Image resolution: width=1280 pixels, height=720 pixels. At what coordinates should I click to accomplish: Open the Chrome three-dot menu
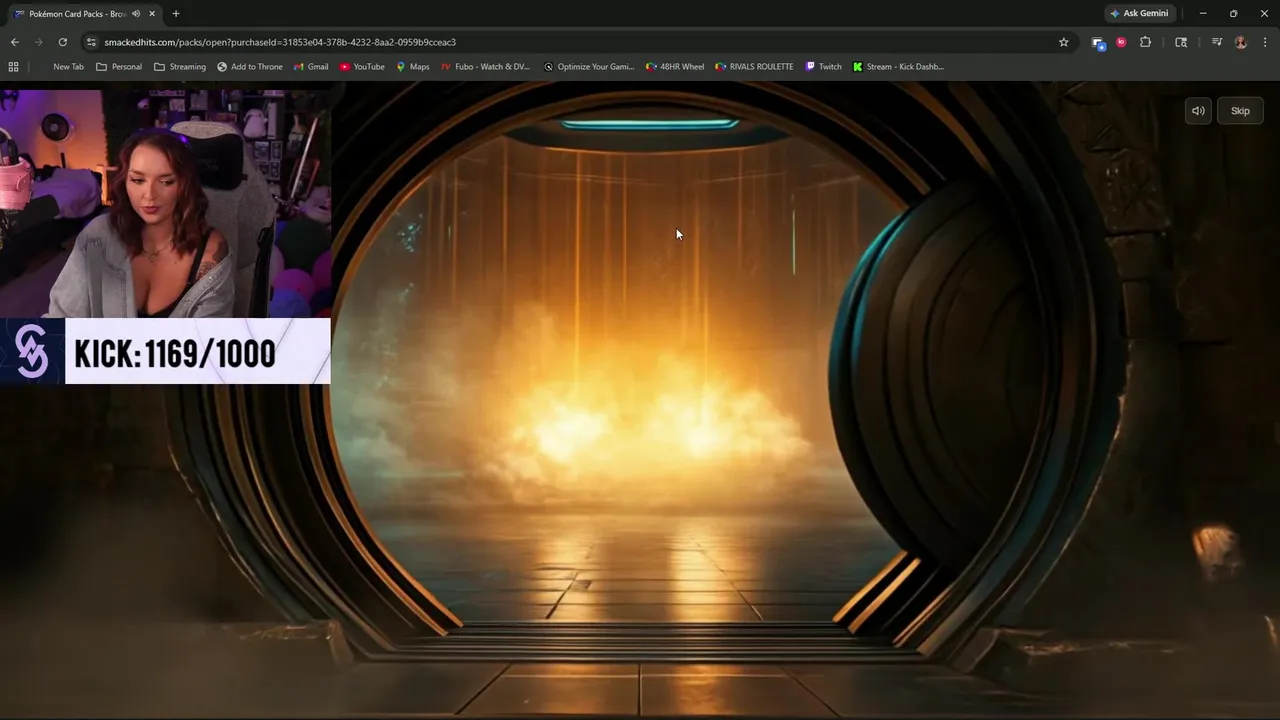tap(1265, 42)
